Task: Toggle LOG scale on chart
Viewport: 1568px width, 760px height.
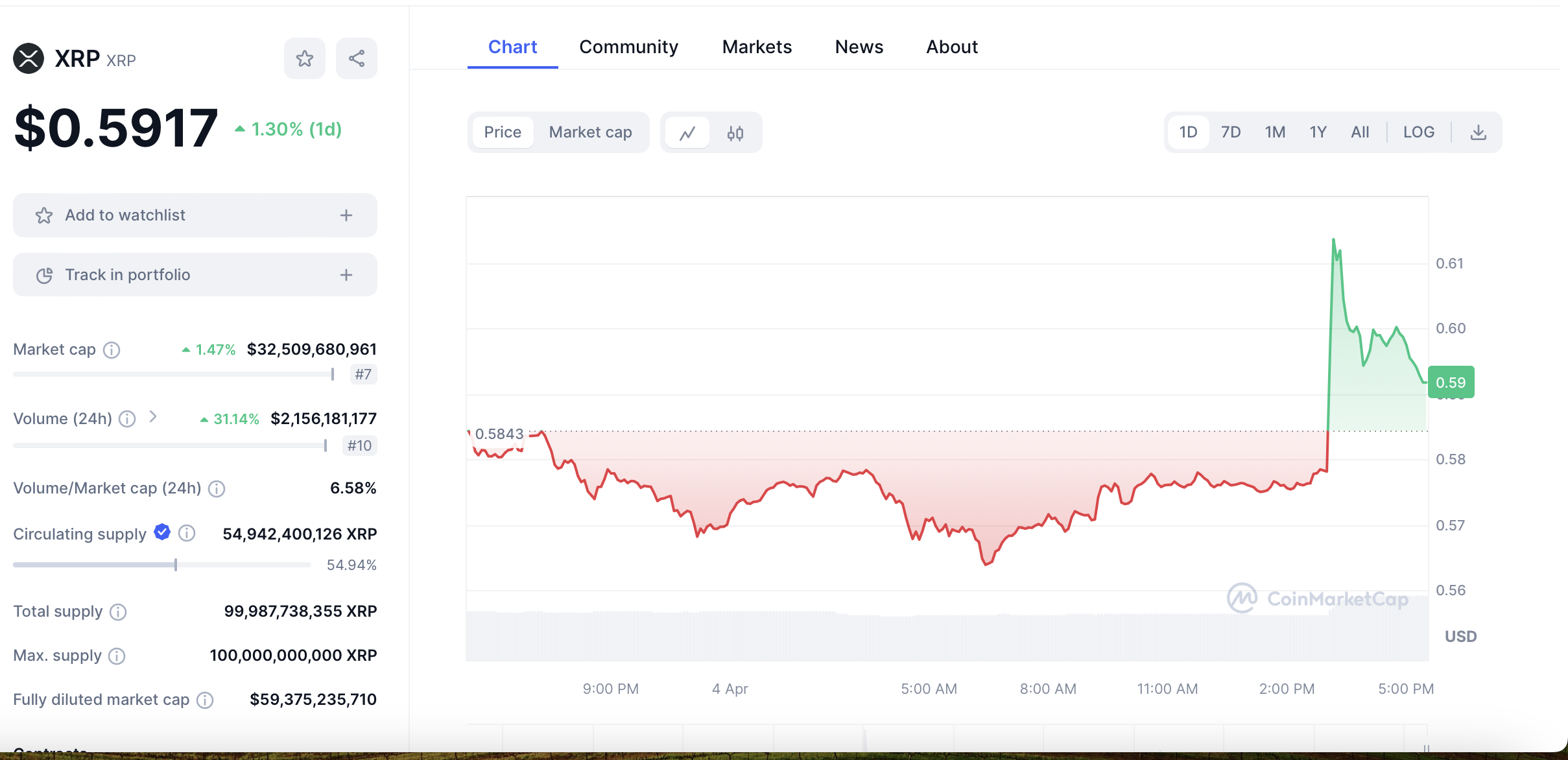Action: (x=1418, y=132)
